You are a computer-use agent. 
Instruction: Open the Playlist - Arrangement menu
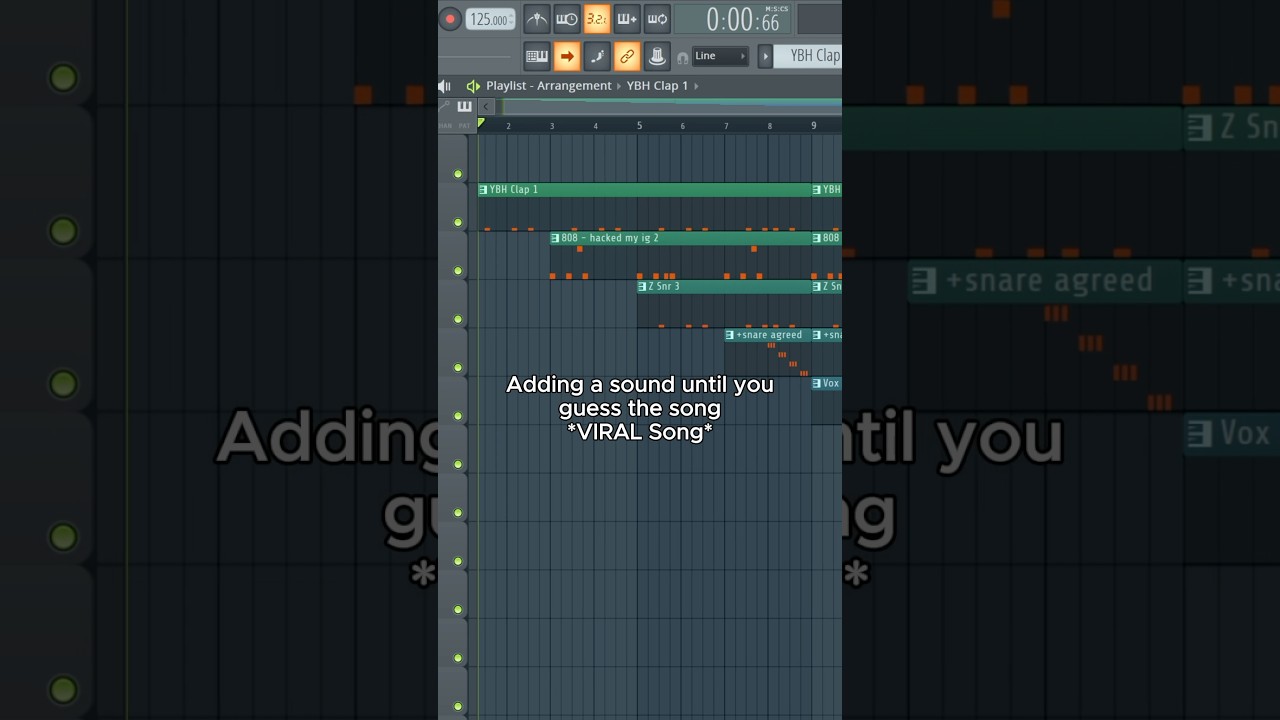pyautogui.click(x=549, y=86)
